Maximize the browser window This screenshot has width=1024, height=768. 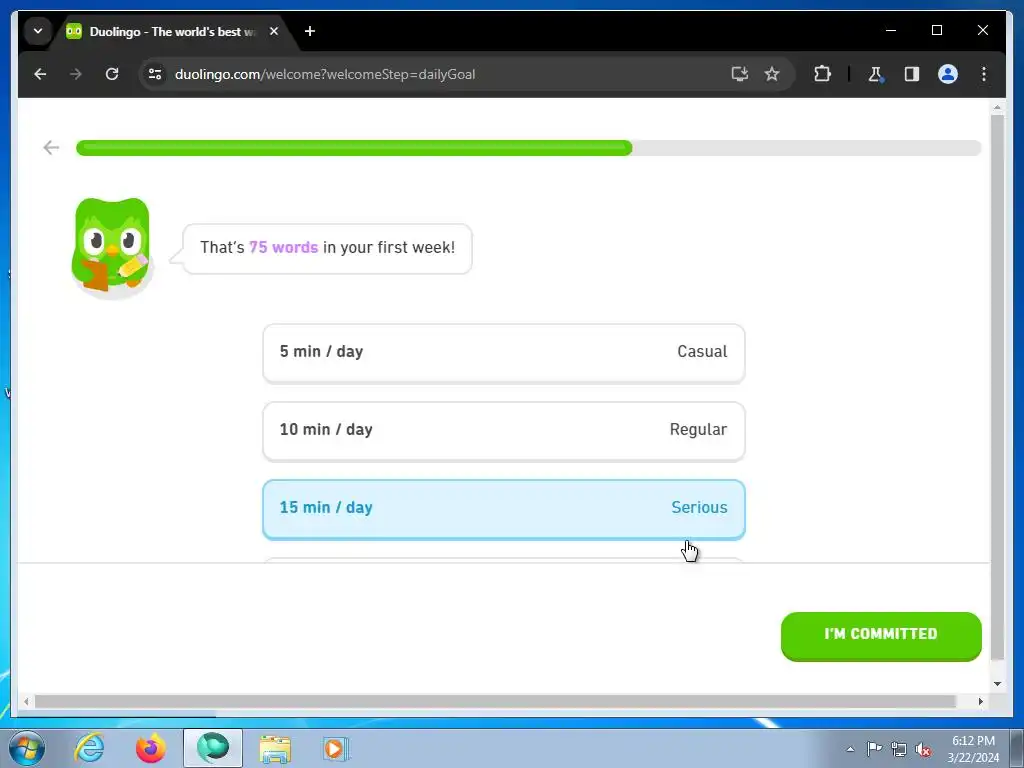click(936, 31)
